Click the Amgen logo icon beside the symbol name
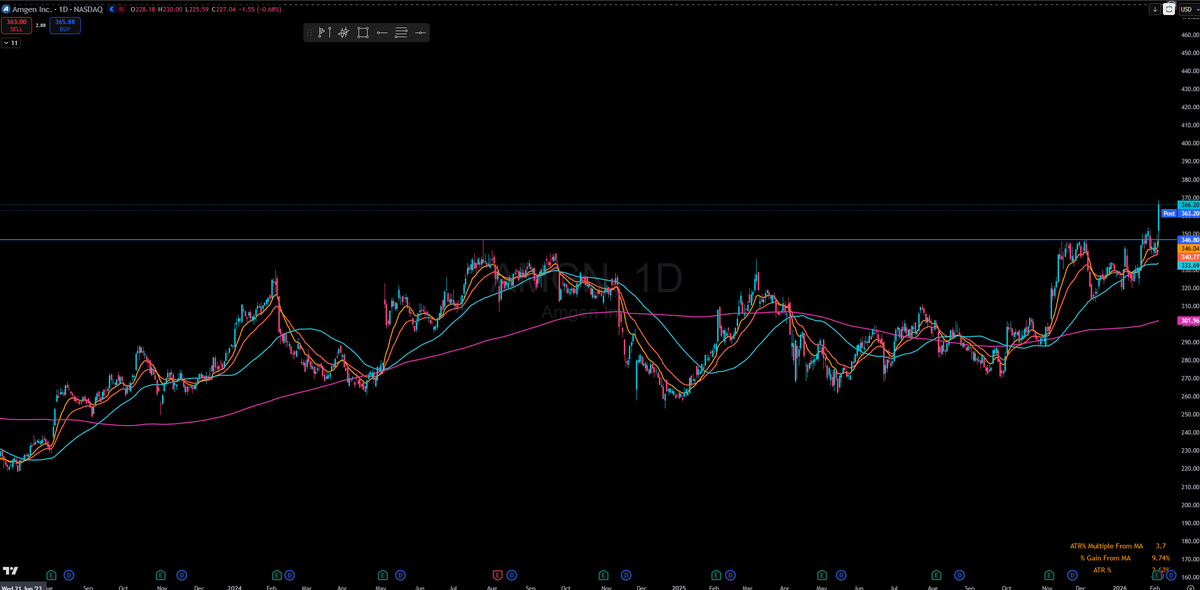 pyautogui.click(x=7, y=8)
